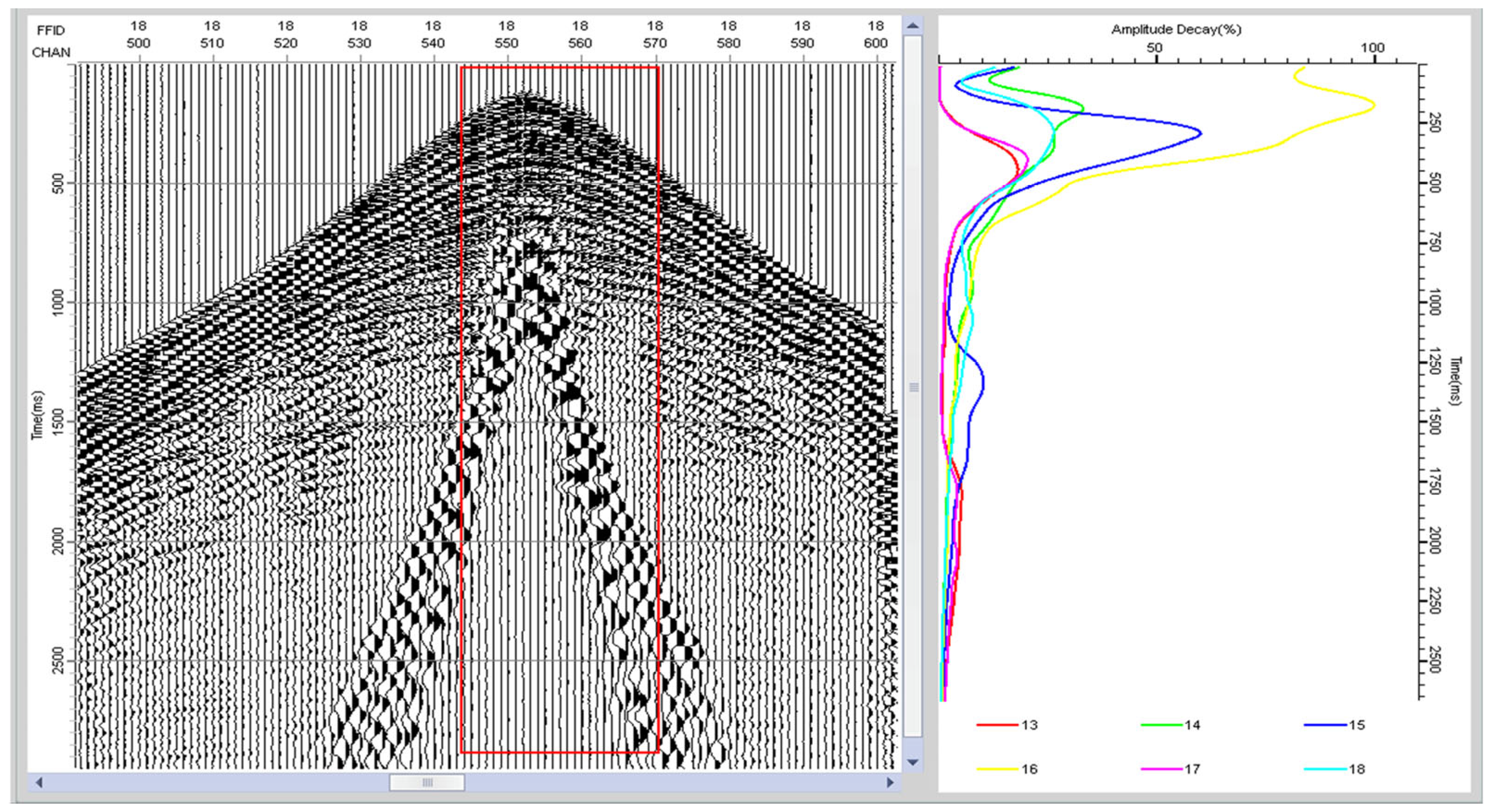Click the FFID header label
The image size is (1493, 812).
point(51,30)
